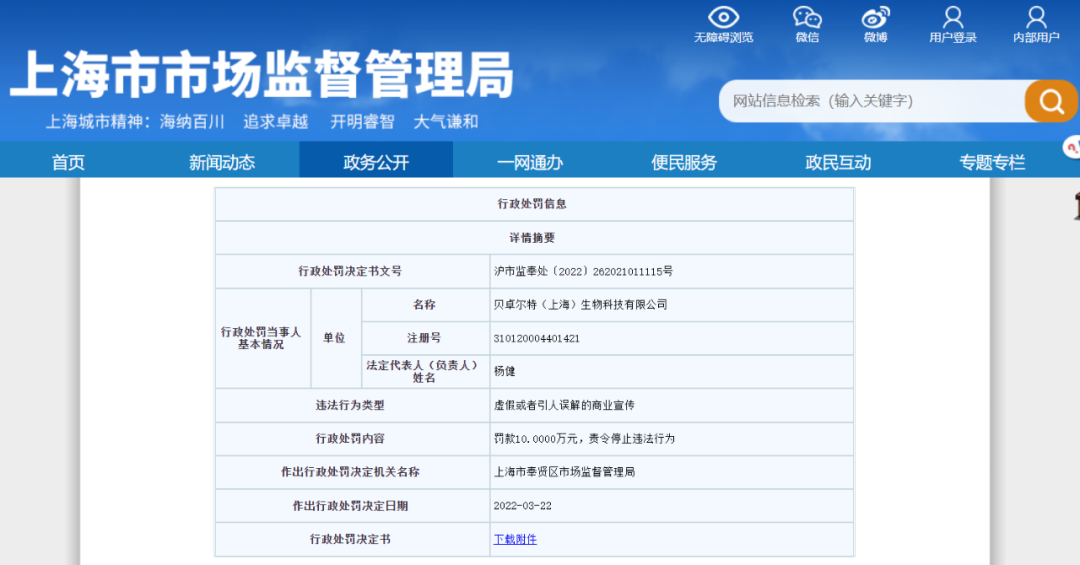Click the 用户登录 user login icon
This screenshot has width=1080, height=565.
(x=952, y=18)
